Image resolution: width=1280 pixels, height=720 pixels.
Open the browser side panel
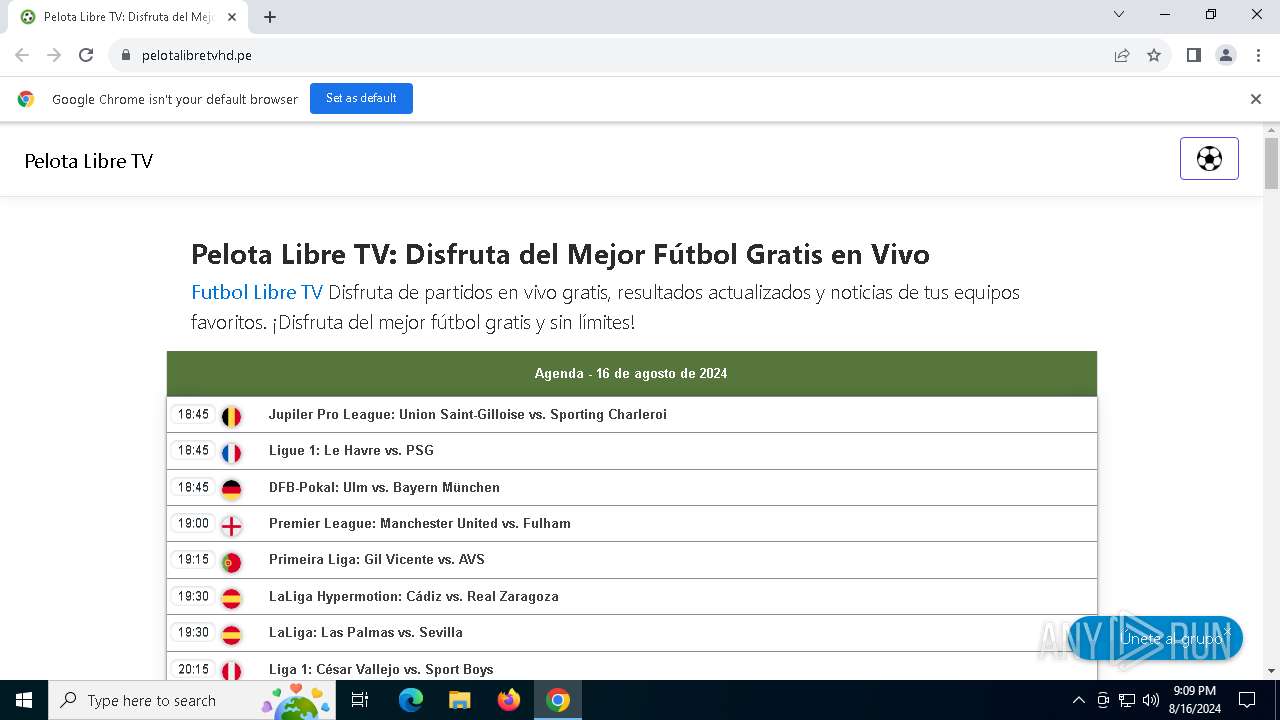tap(1193, 55)
